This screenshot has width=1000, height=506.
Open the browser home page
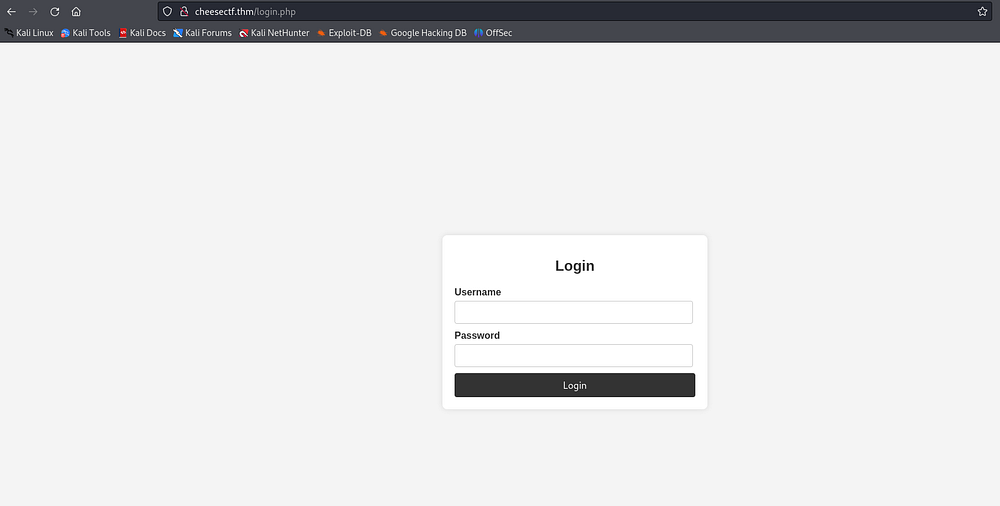76,11
